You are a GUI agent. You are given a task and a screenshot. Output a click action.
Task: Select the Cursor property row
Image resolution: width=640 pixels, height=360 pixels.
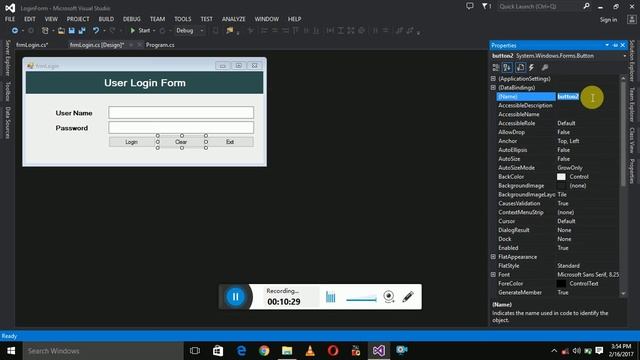point(558,221)
